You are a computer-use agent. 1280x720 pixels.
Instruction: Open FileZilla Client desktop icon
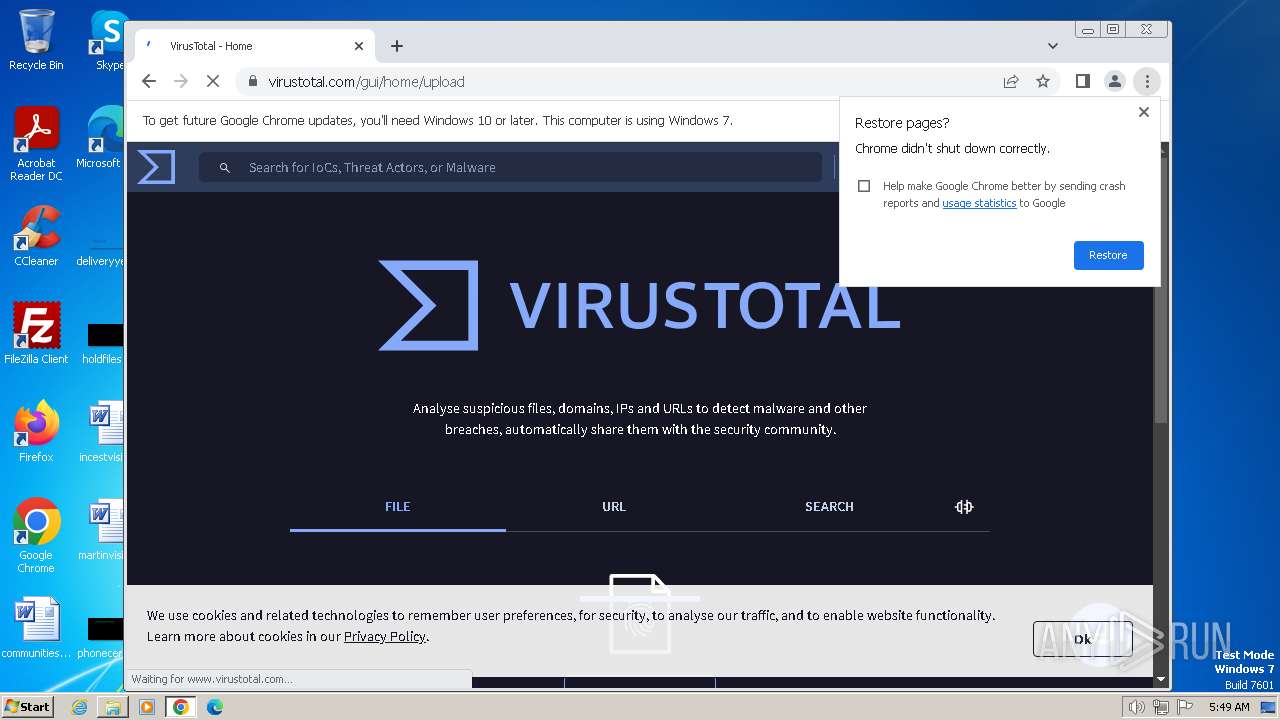(36, 333)
